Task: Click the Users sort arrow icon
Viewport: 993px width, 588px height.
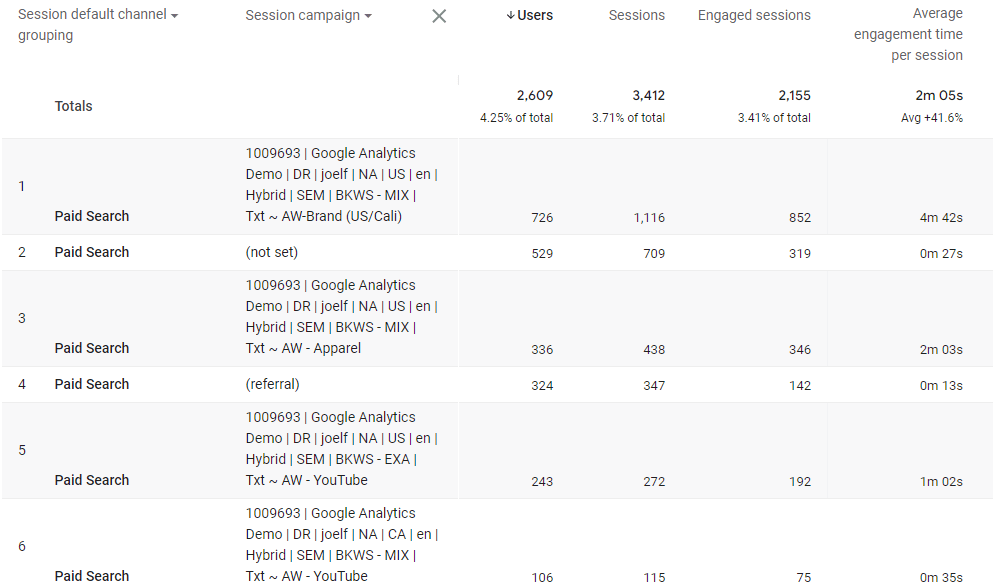Action: (510, 15)
